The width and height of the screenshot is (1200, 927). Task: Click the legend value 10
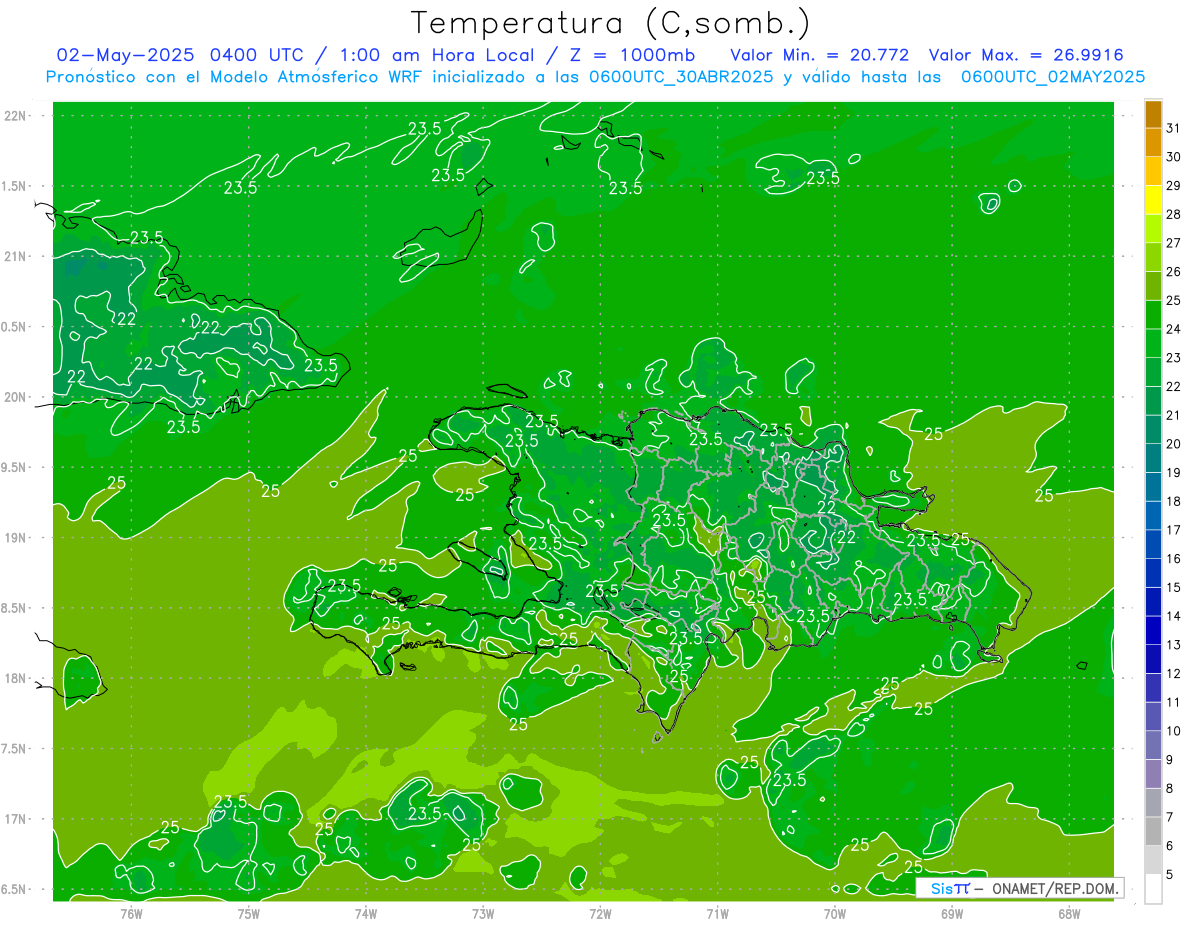pos(1173,731)
